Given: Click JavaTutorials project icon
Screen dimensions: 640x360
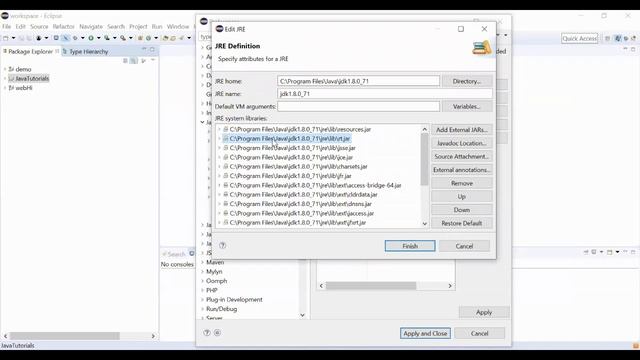Looking at the screenshot, I should 11,78.
